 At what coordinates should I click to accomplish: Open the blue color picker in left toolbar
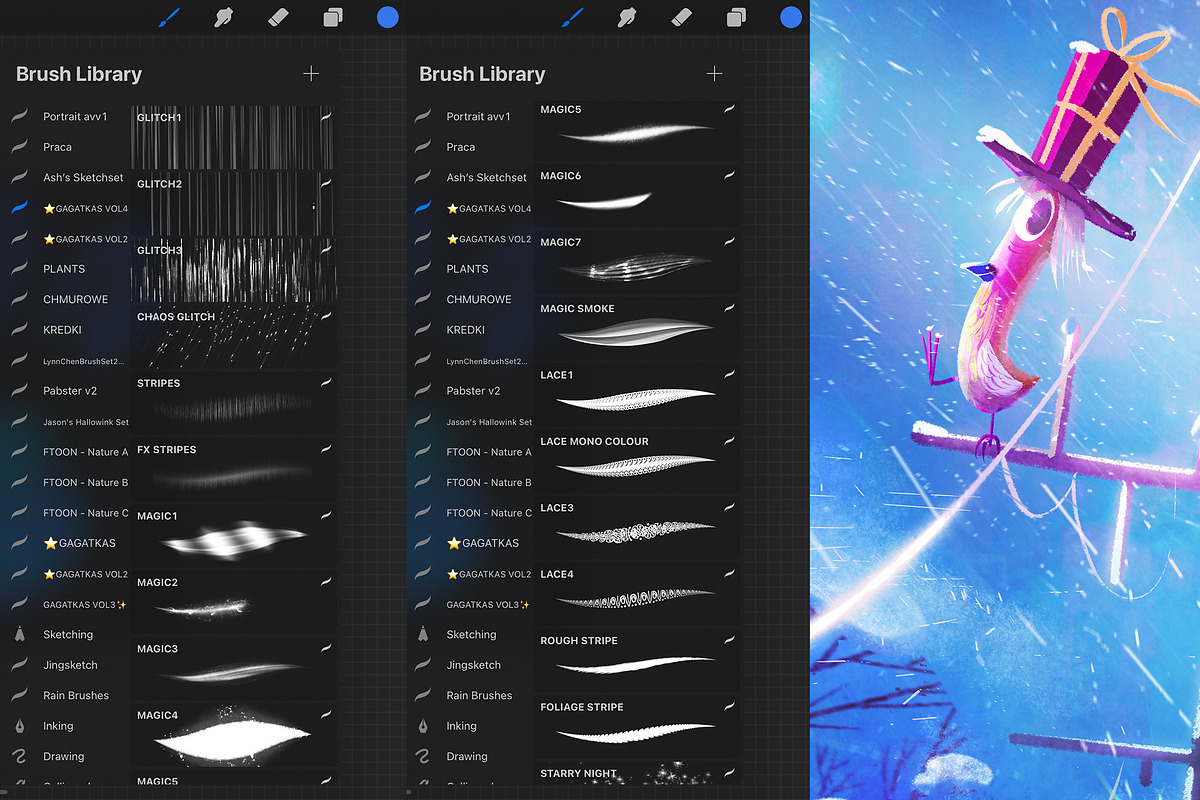pos(388,17)
